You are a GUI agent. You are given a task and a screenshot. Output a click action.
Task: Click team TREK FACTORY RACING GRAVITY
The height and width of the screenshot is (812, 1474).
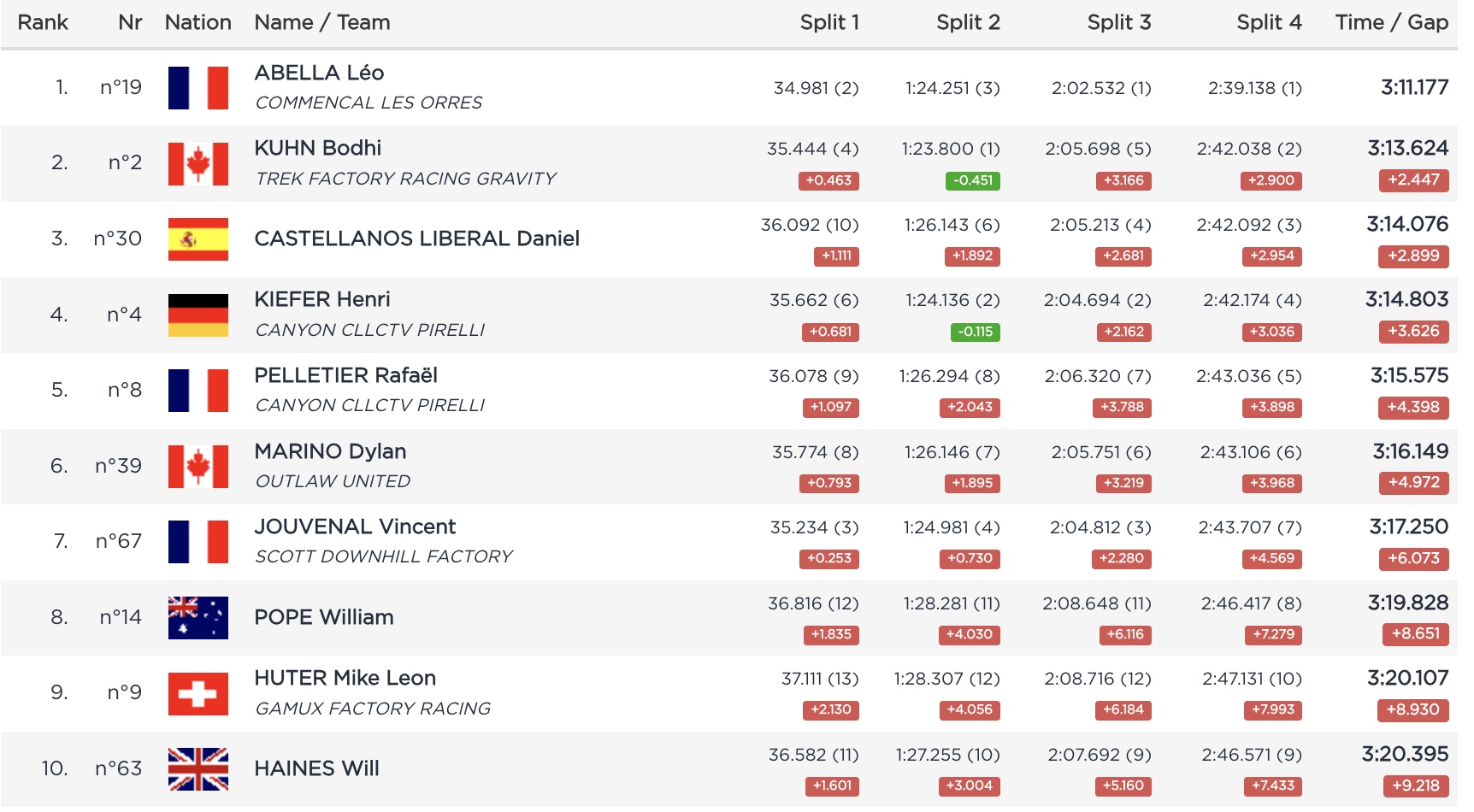click(405, 179)
